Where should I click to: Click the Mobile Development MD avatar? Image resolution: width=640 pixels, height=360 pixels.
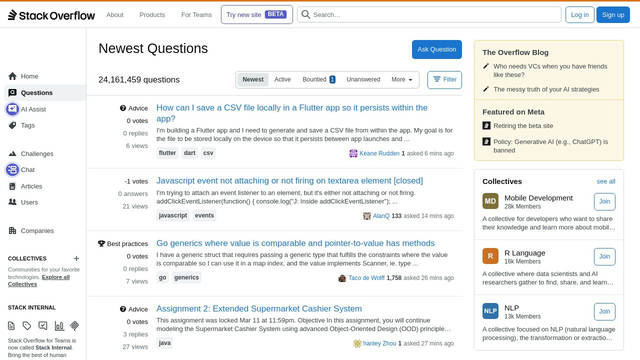coord(490,201)
